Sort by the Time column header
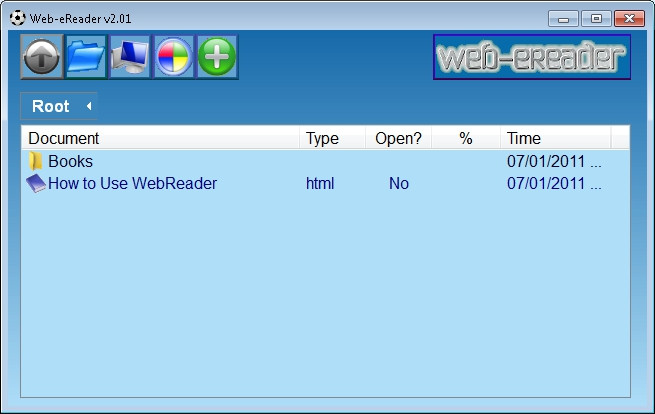This screenshot has height=414, width=655. click(556, 138)
